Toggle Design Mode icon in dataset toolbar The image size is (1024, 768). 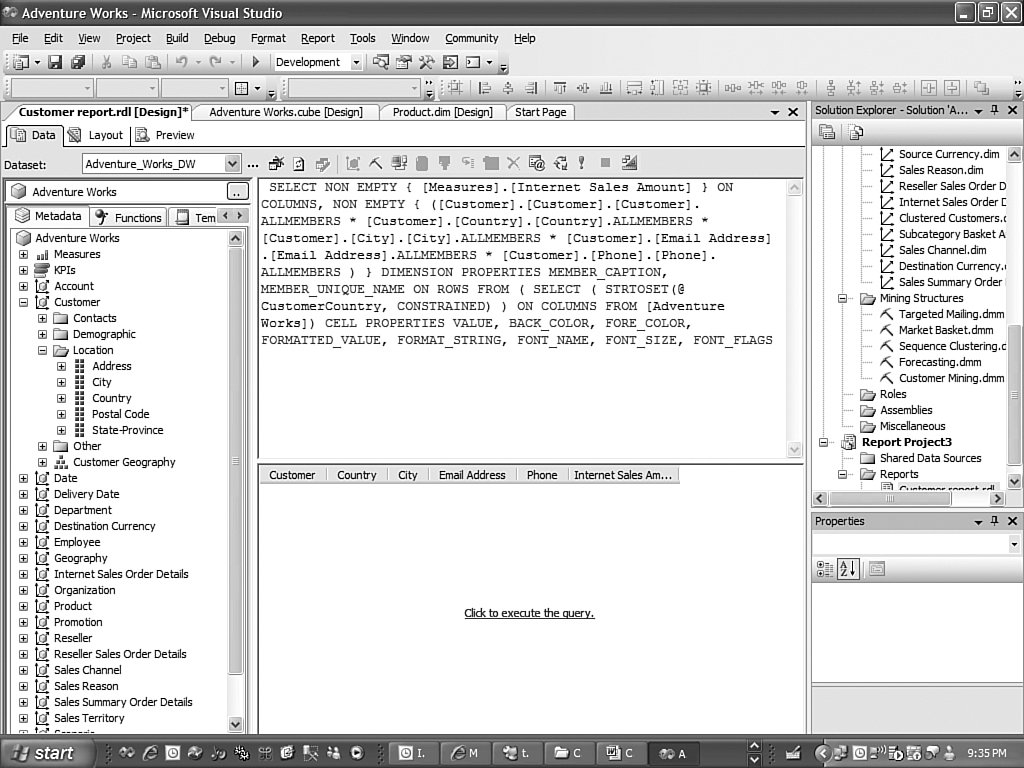[630, 163]
